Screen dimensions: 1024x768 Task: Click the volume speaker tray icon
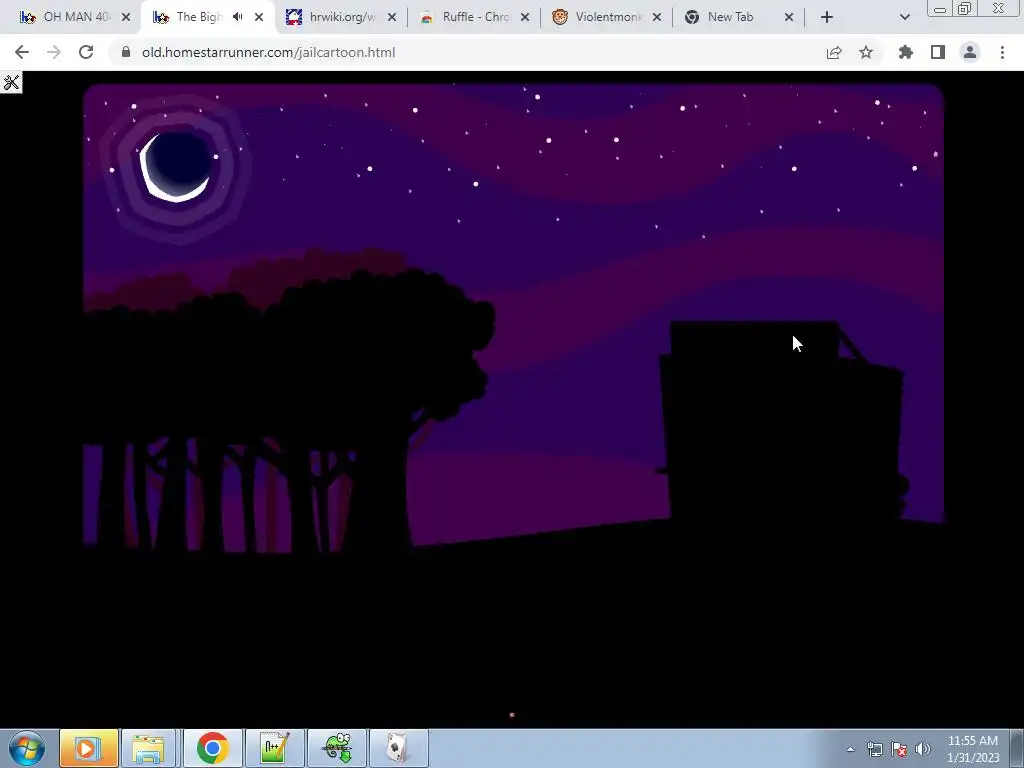click(x=923, y=749)
